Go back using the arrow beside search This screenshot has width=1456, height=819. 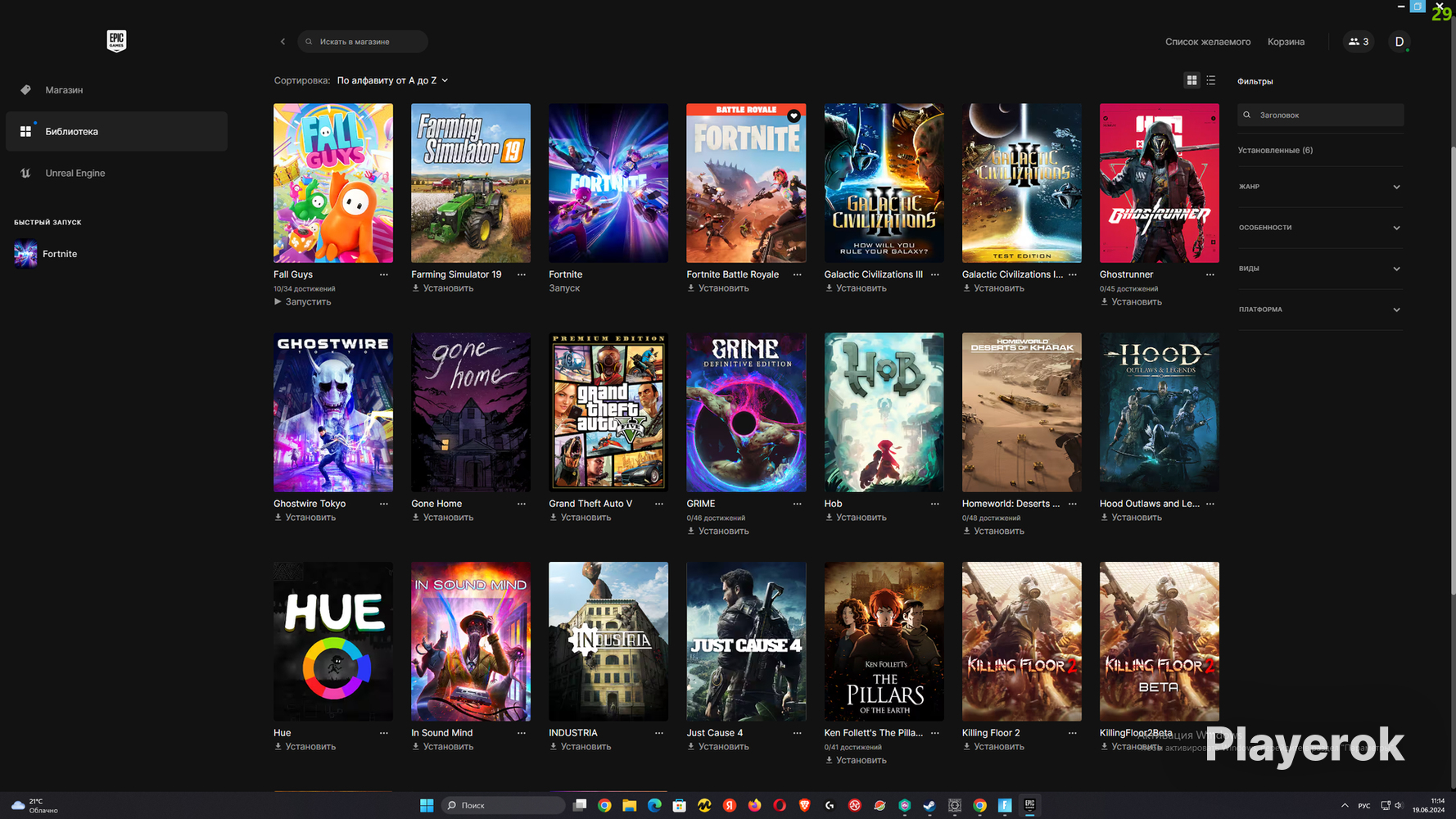click(283, 42)
